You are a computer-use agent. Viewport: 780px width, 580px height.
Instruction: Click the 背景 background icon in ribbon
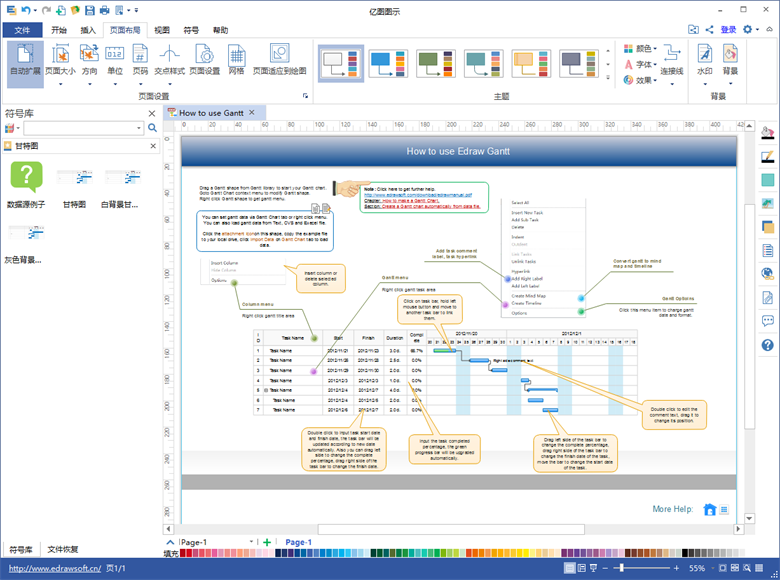pos(730,53)
